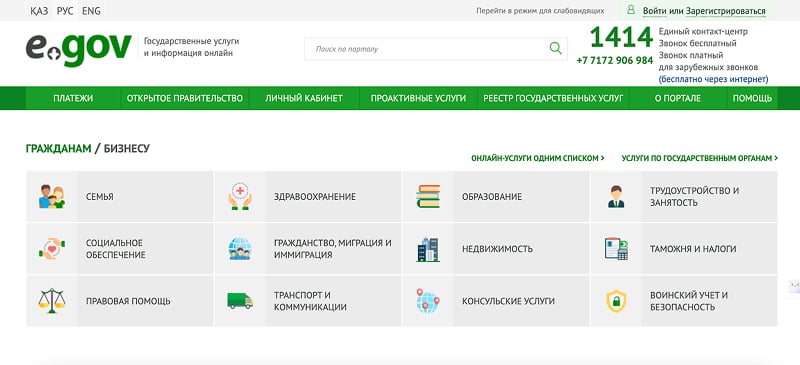This screenshot has height=365, width=800.
Task: Open the Платежи menu
Action: point(73,99)
